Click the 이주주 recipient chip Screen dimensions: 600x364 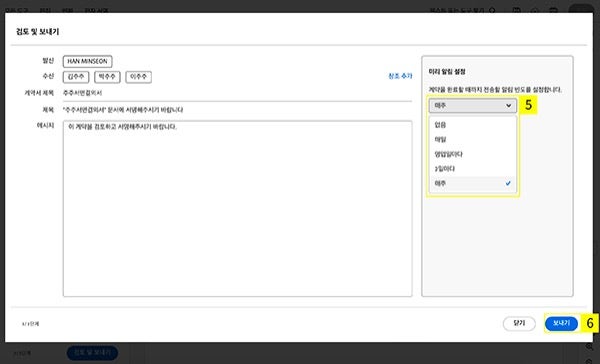(139, 77)
